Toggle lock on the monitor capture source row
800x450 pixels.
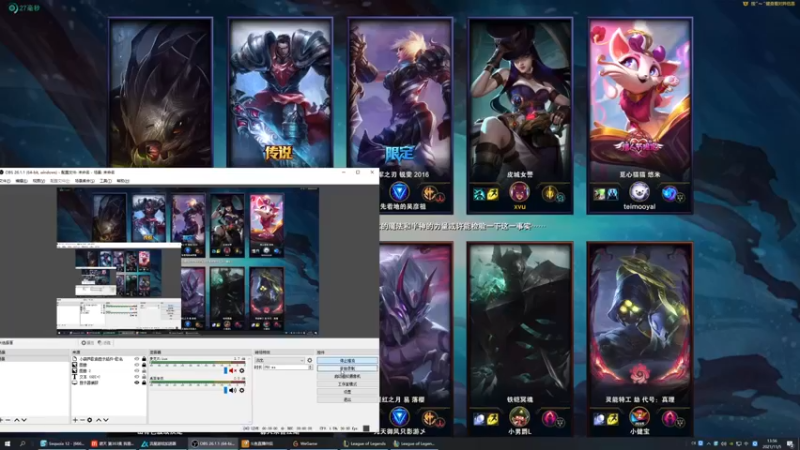point(144,382)
